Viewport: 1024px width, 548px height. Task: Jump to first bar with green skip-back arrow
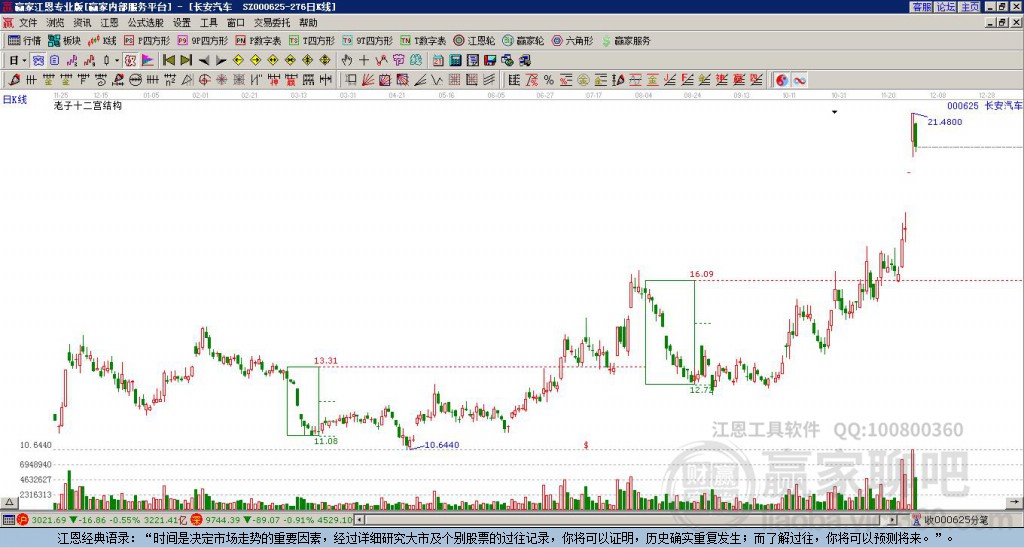coord(168,61)
